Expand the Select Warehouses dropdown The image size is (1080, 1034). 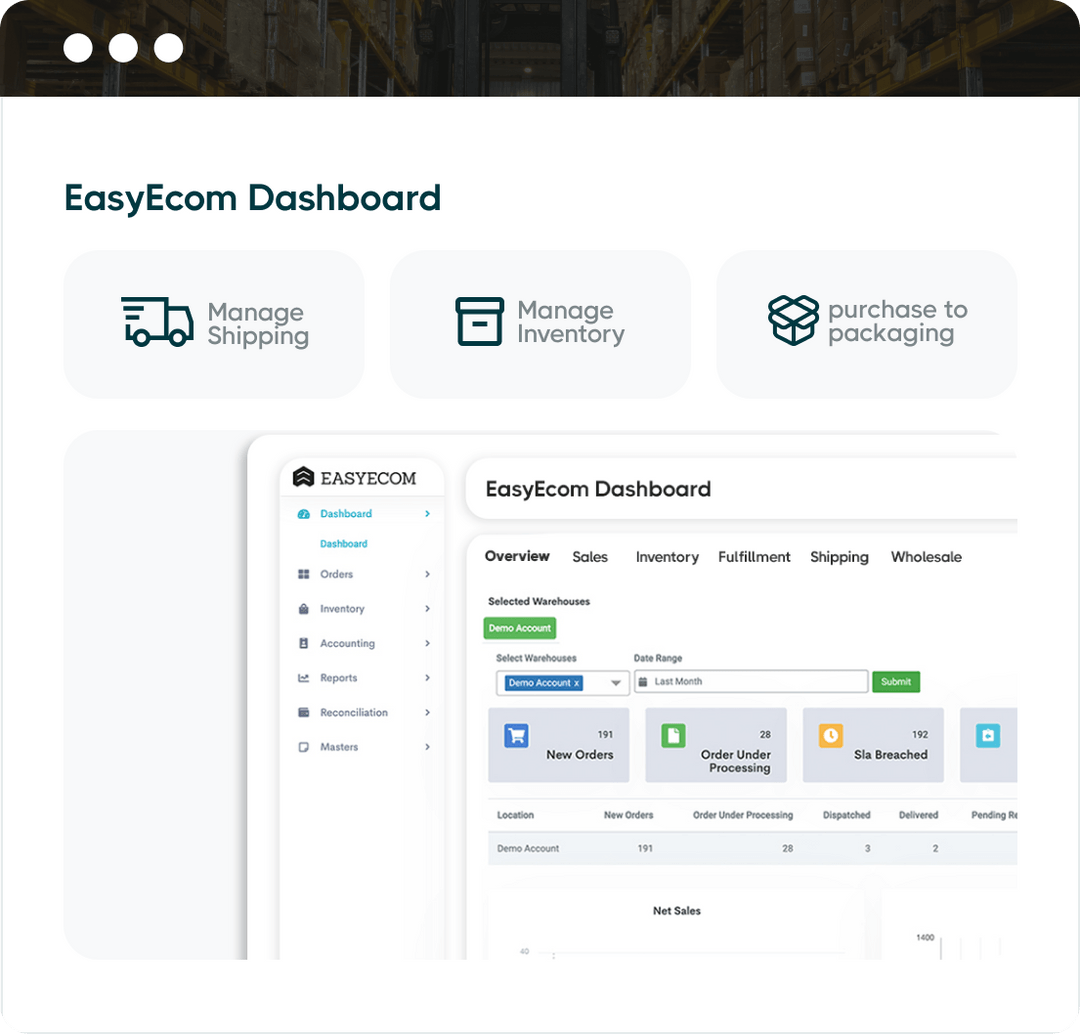[x=614, y=682]
